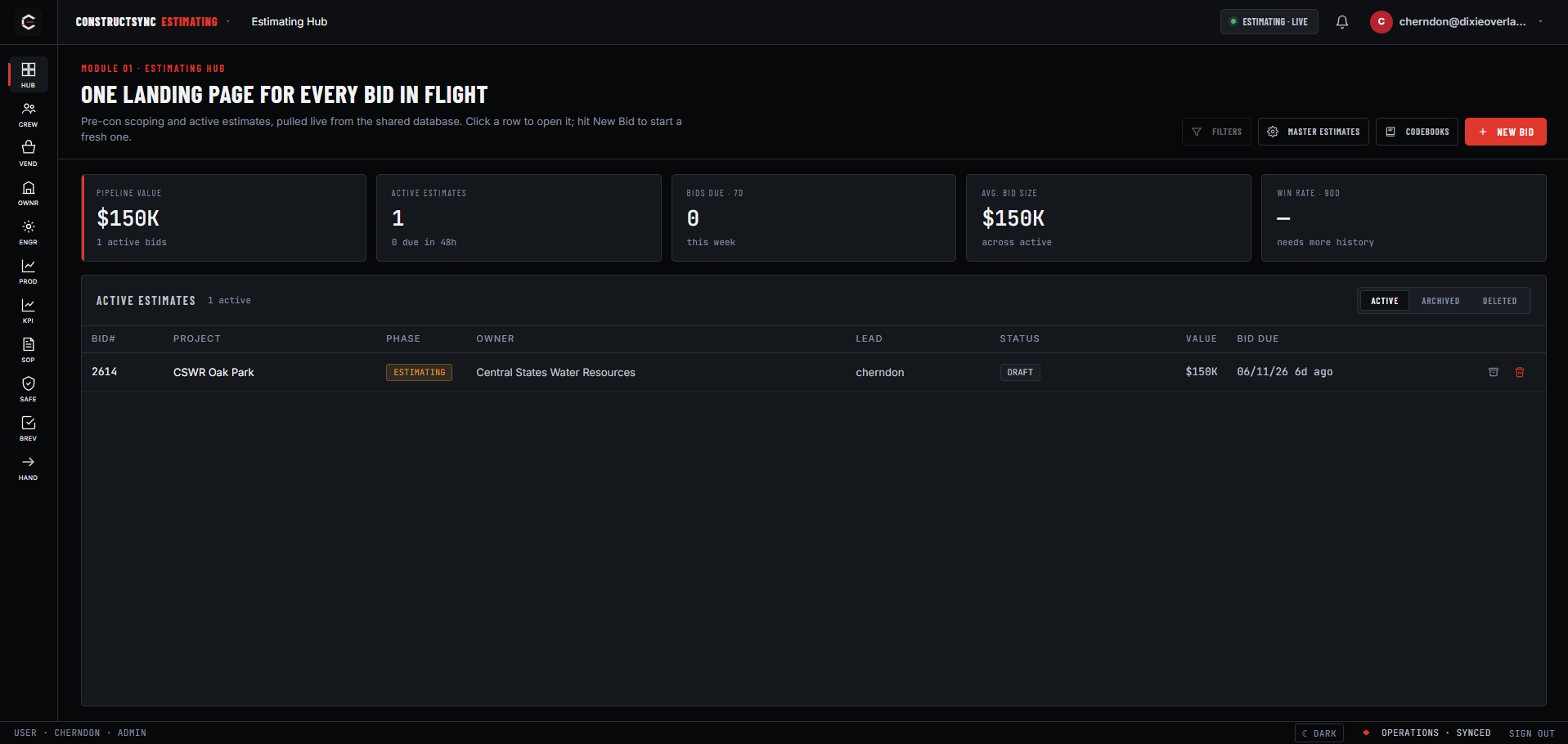Viewport: 1568px width, 744px height.
Task: Open the KPI sidebar module
Action: tap(28, 311)
